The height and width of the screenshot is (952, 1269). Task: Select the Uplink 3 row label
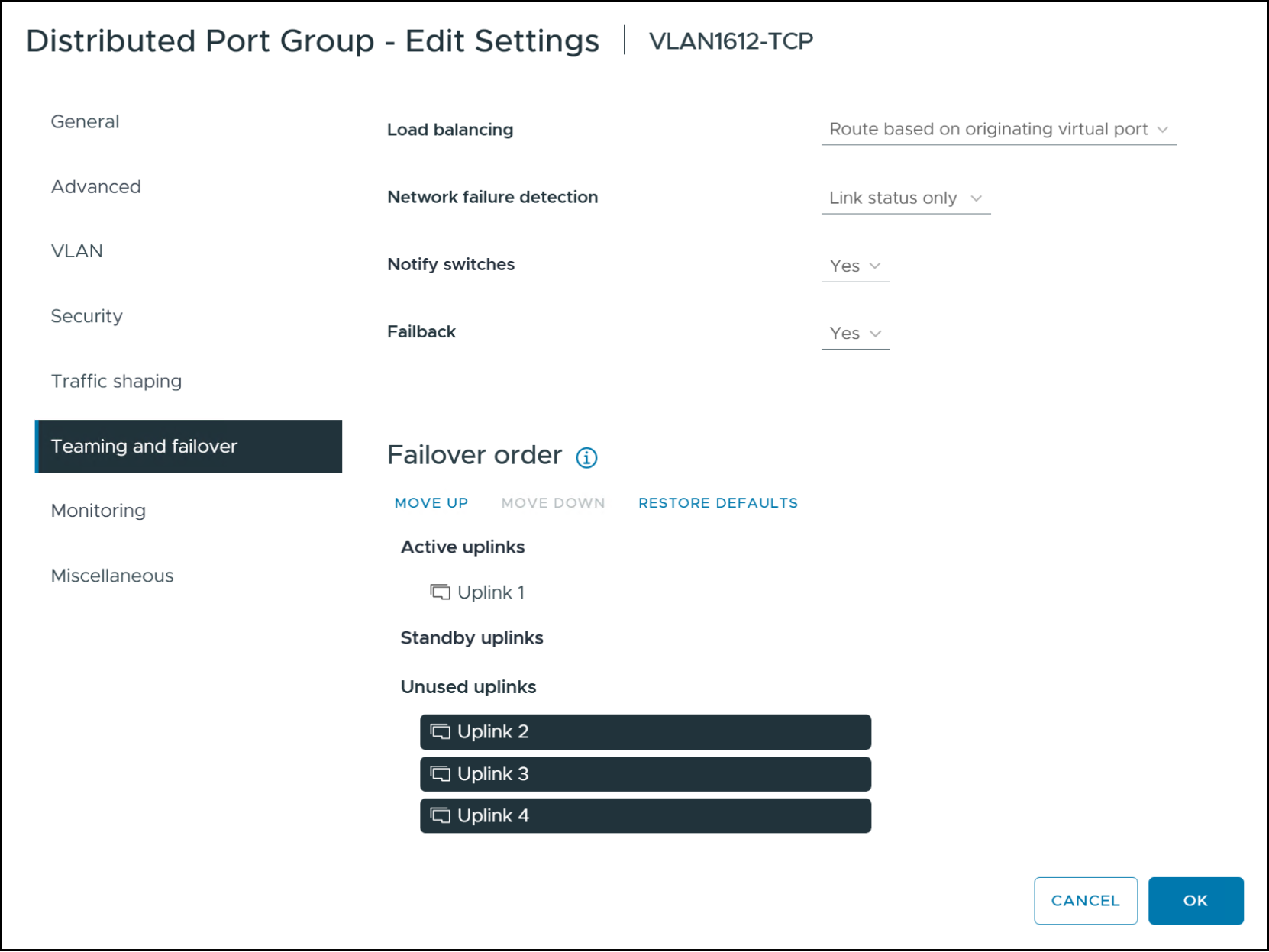click(x=492, y=774)
